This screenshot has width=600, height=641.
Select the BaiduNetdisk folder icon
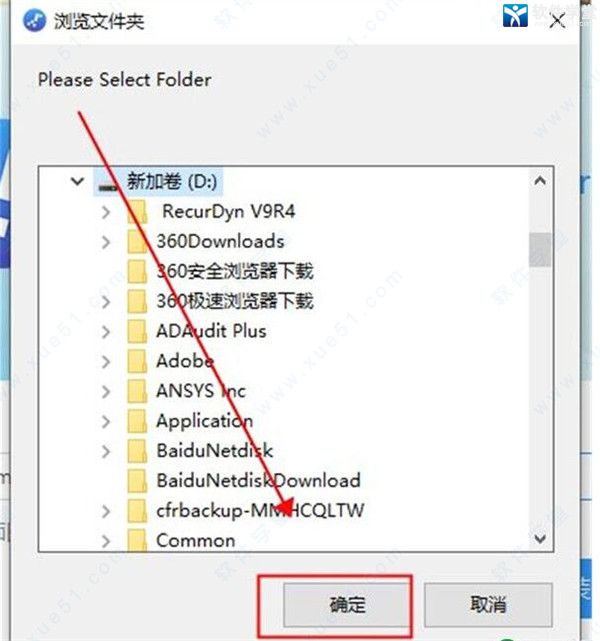137,451
